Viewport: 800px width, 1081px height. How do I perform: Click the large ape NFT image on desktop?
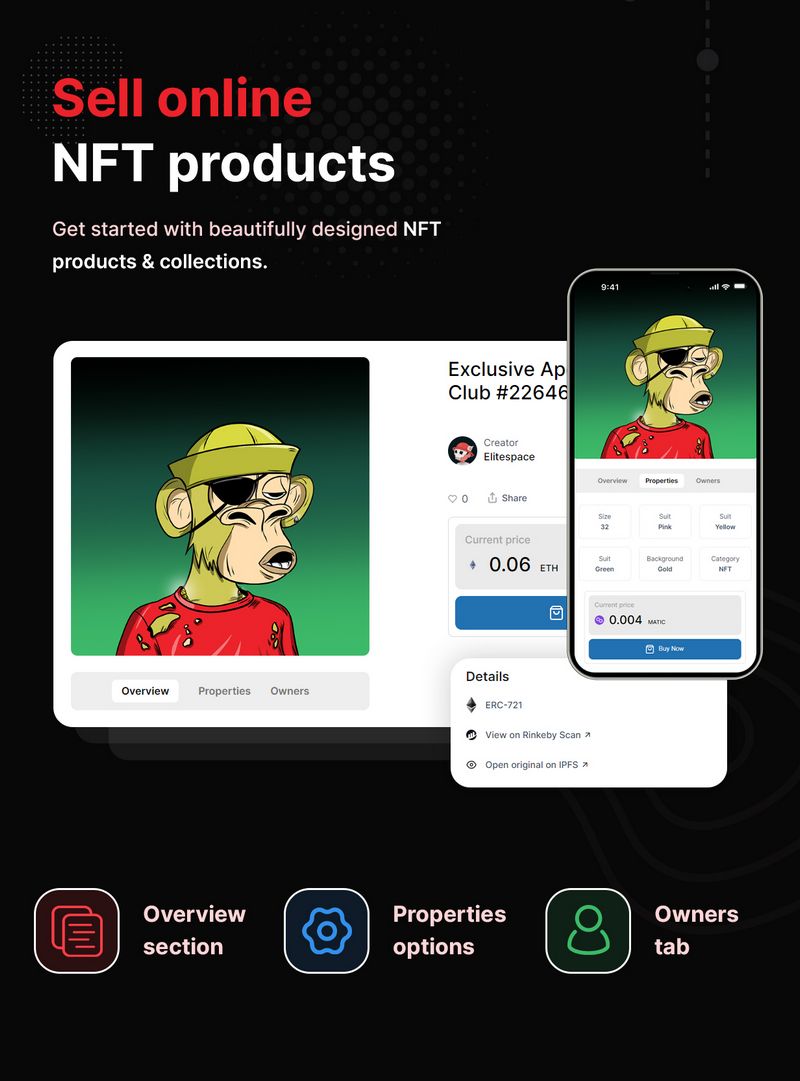coord(220,506)
